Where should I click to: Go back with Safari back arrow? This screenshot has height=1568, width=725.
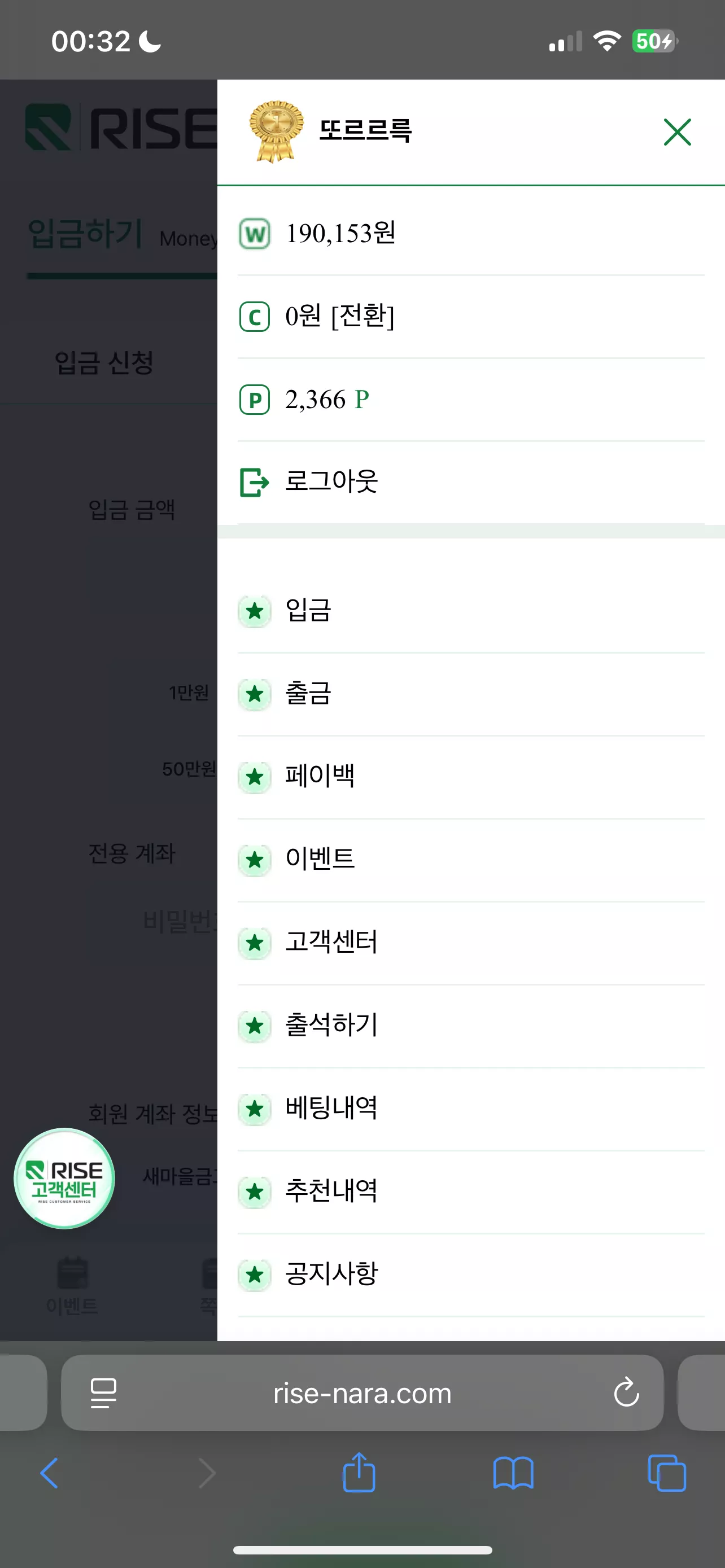(x=49, y=1473)
